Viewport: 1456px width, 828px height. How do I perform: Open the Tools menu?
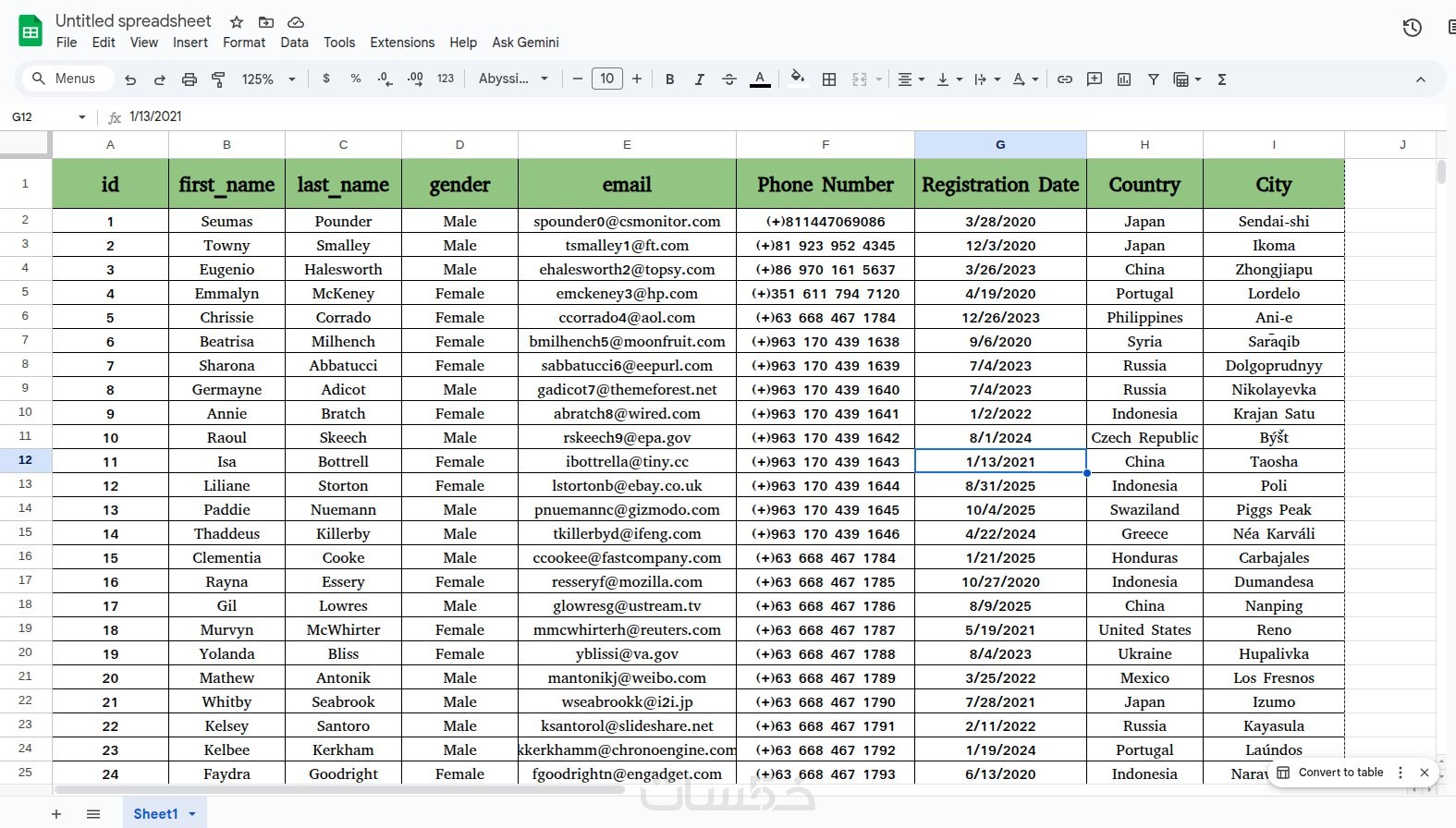click(339, 43)
